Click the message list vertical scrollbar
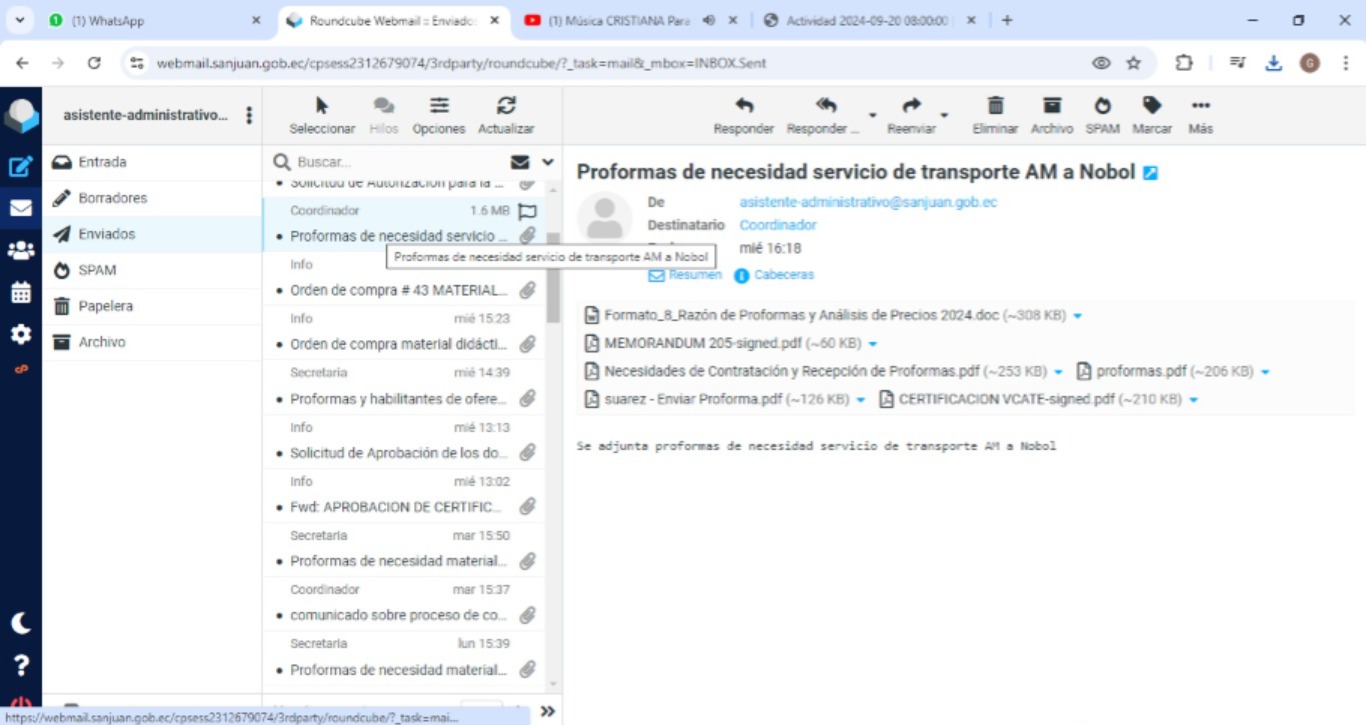The width and height of the screenshot is (1366, 725). [553, 280]
